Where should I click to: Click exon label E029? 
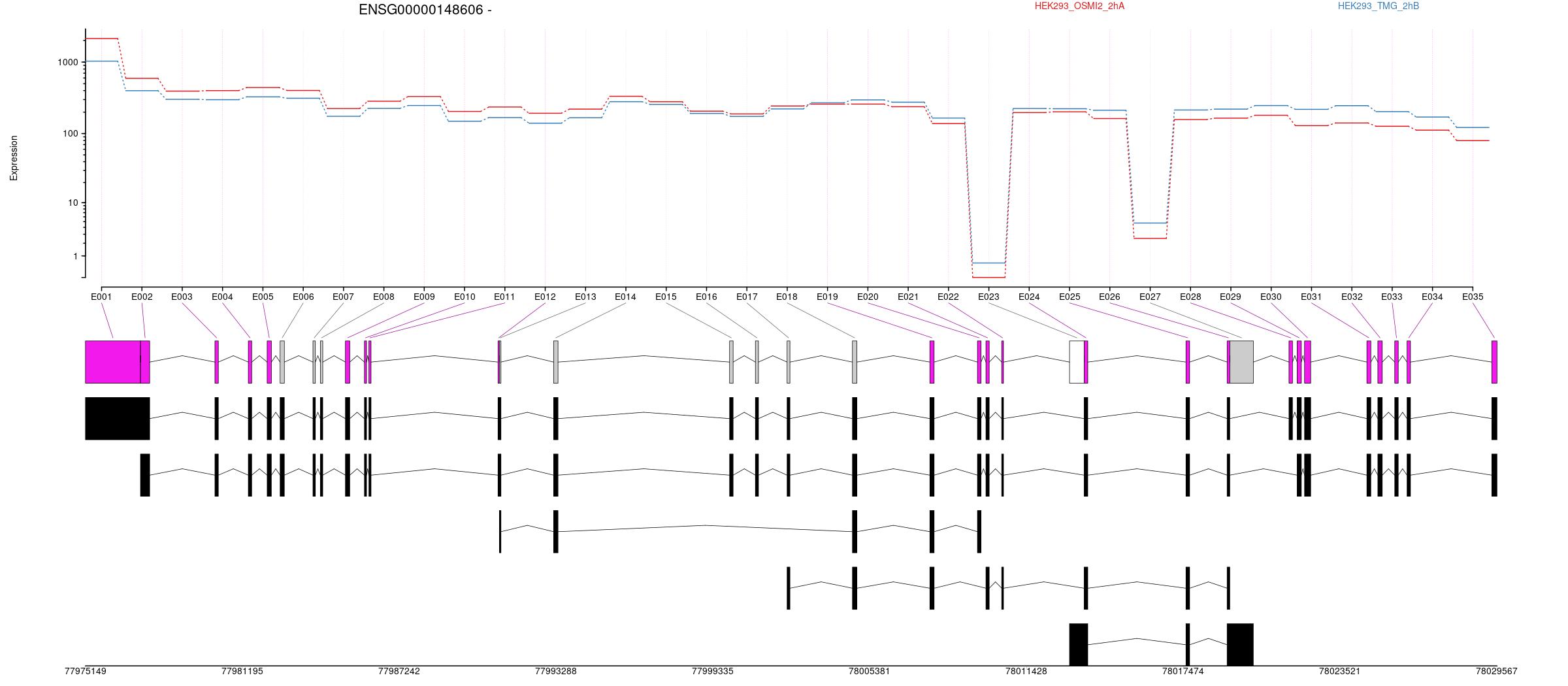[x=1230, y=297]
